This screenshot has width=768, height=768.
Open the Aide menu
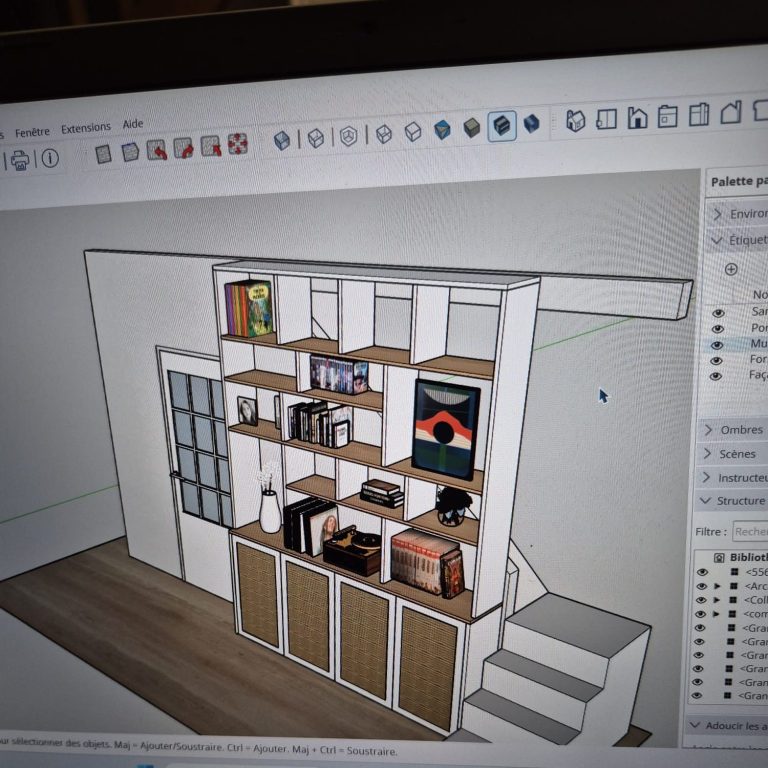coord(133,124)
